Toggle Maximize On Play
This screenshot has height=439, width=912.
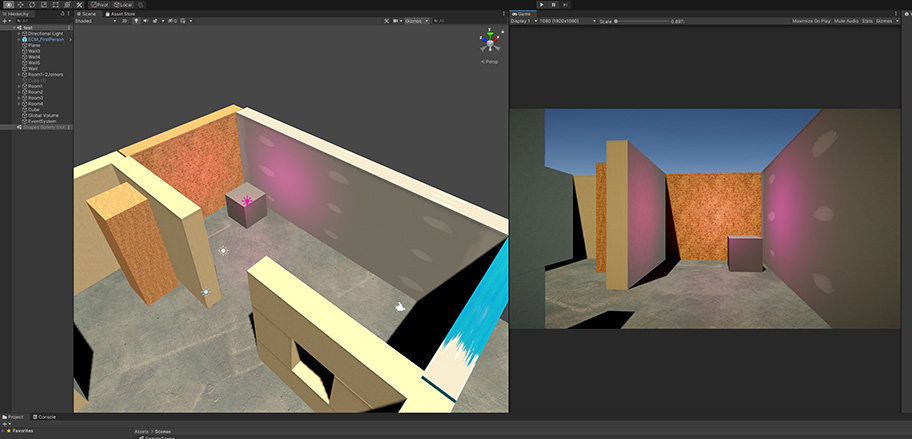pyautogui.click(x=811, y=21)
